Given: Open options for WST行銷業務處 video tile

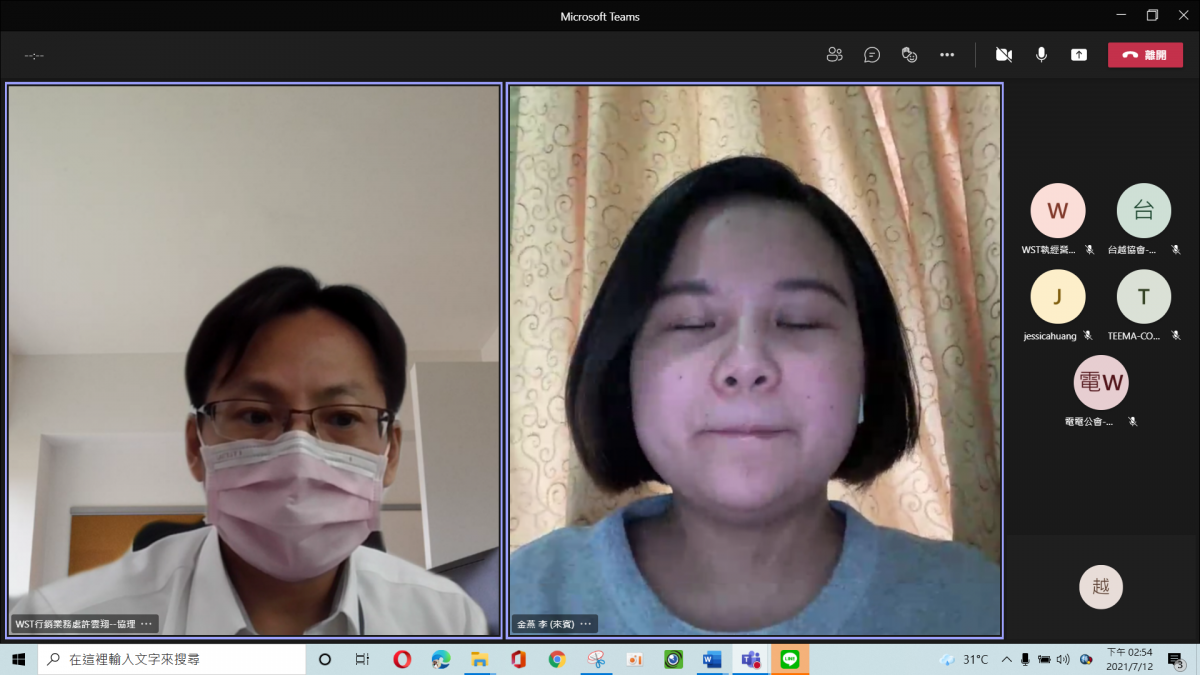Looking at the screenshot, I should coord(147,624).
